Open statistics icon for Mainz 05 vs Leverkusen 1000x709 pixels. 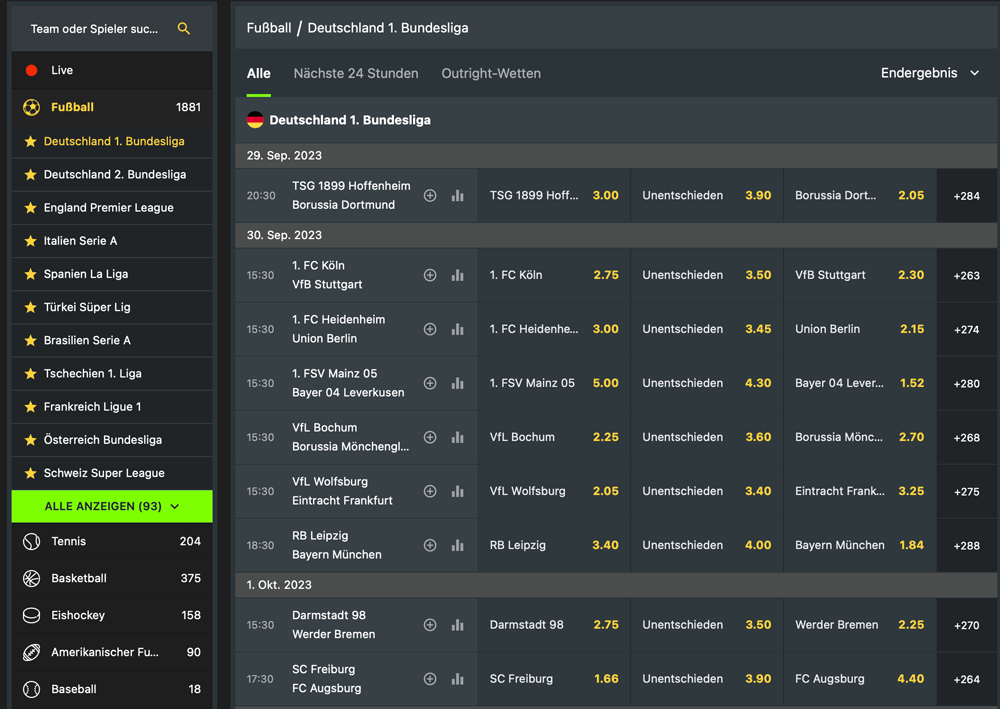coord(457,383)
